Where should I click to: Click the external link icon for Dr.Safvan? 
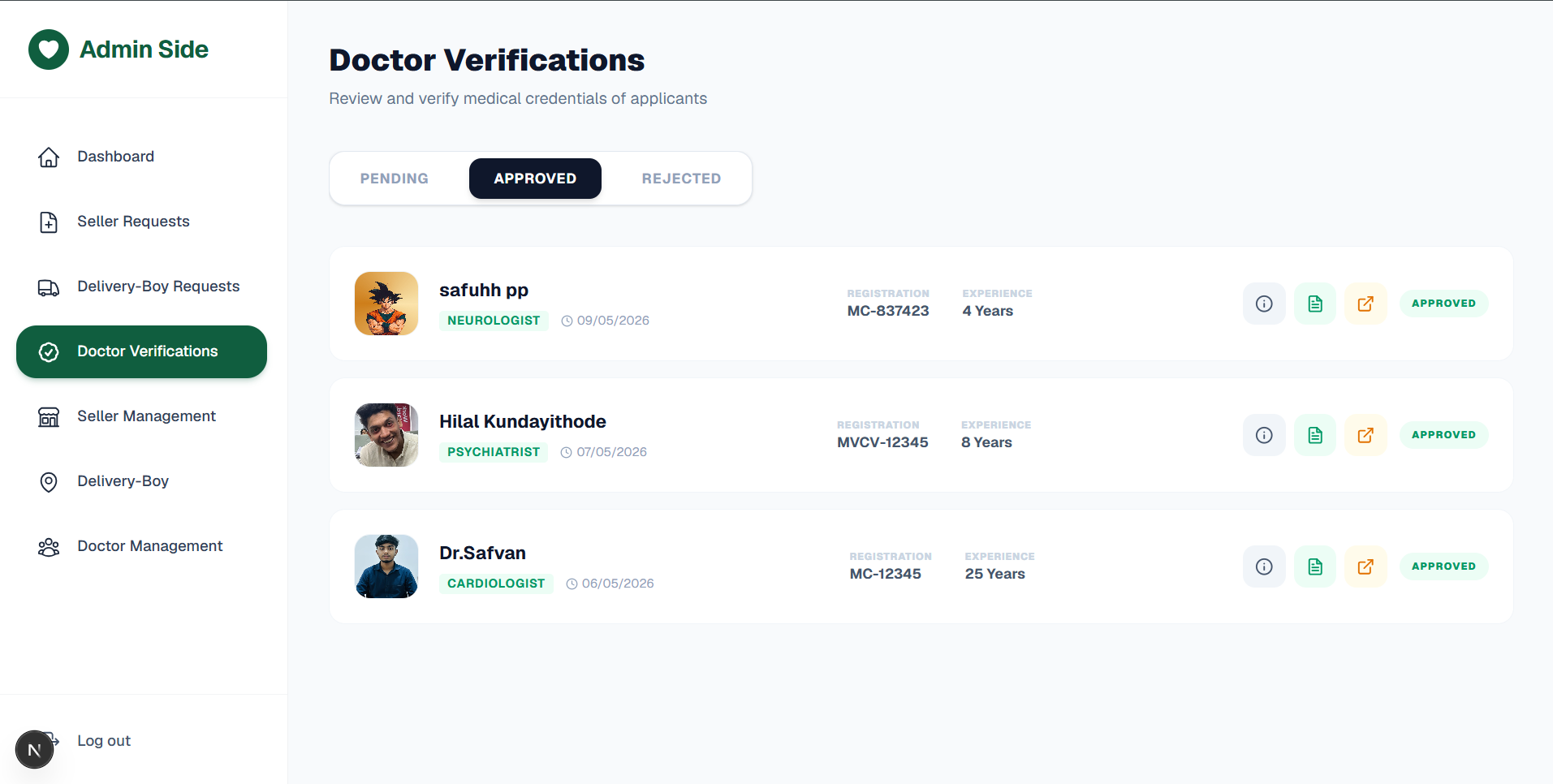(1365, 566)
